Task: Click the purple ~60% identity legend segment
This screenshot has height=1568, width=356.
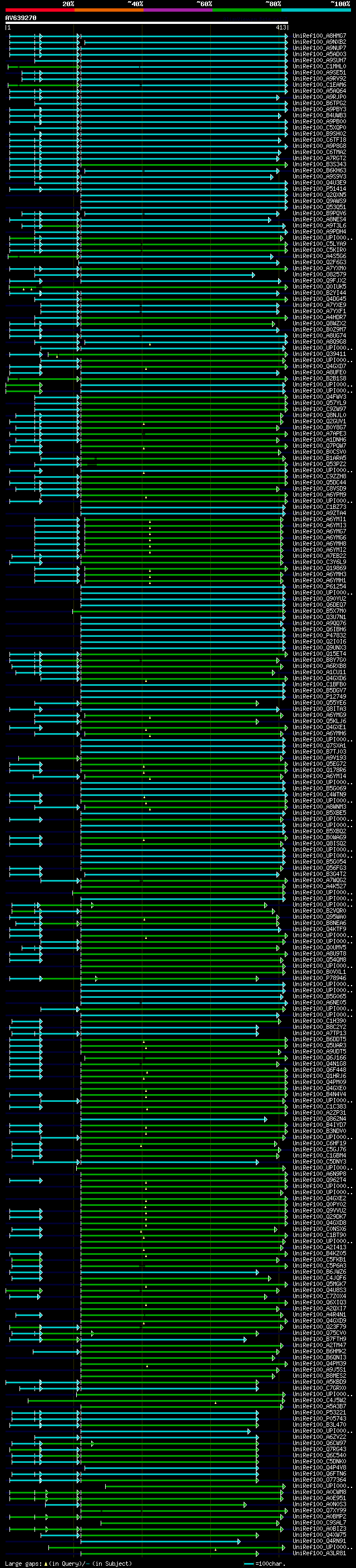Action: tap(177, 10)
